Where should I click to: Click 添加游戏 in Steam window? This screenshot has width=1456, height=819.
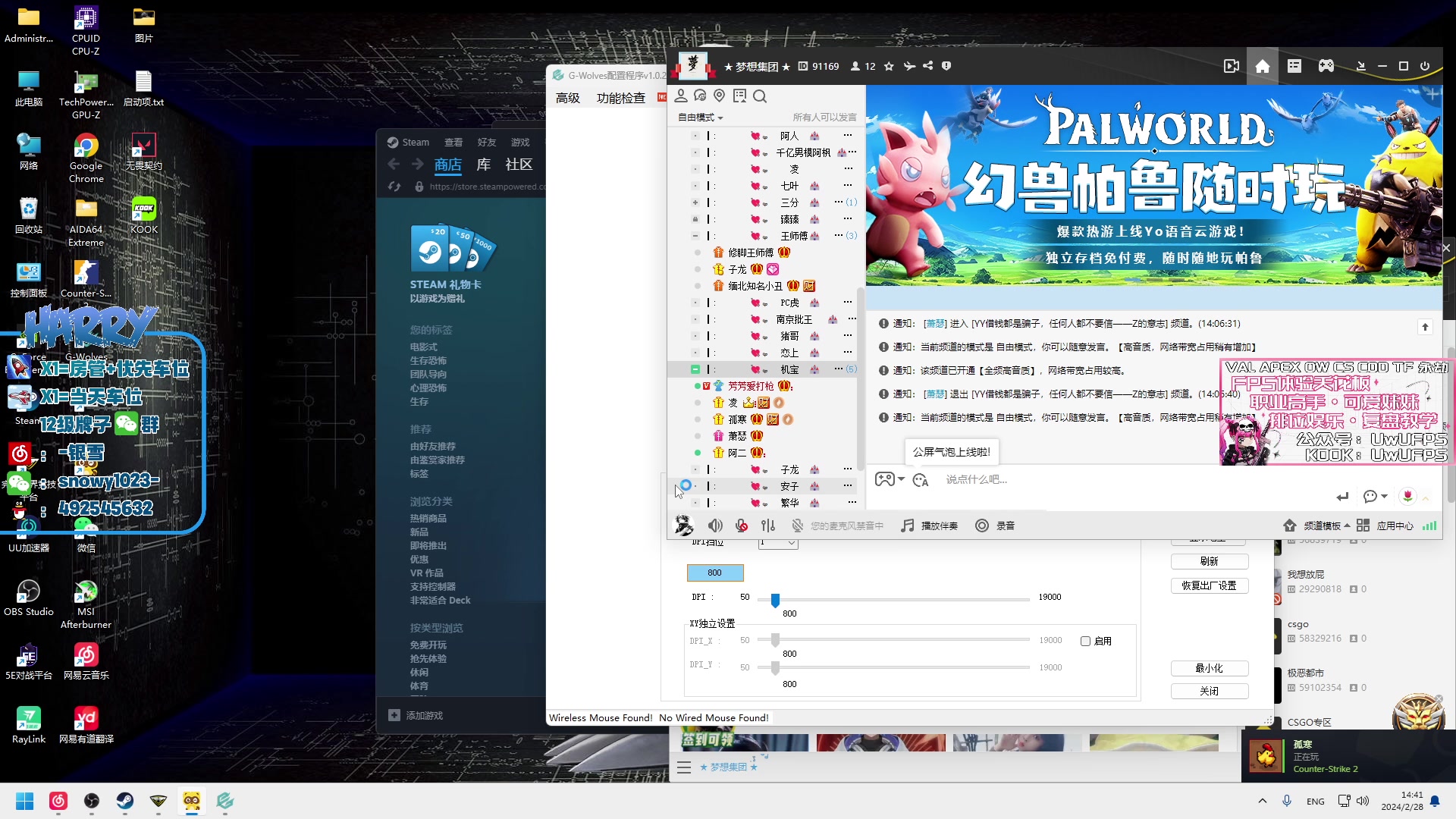[x=416, y=716]
